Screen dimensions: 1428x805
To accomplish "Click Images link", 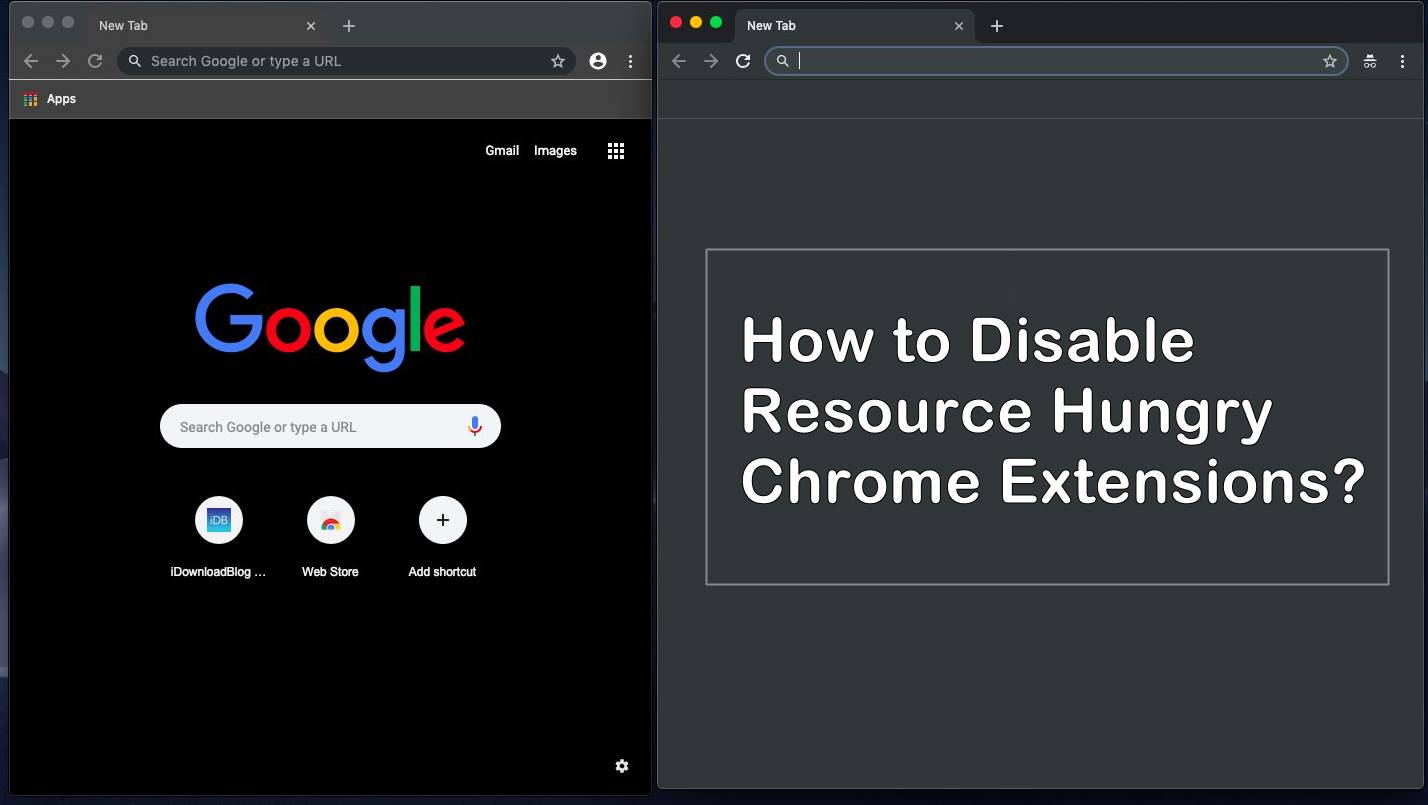I will (x=555, y=151).
